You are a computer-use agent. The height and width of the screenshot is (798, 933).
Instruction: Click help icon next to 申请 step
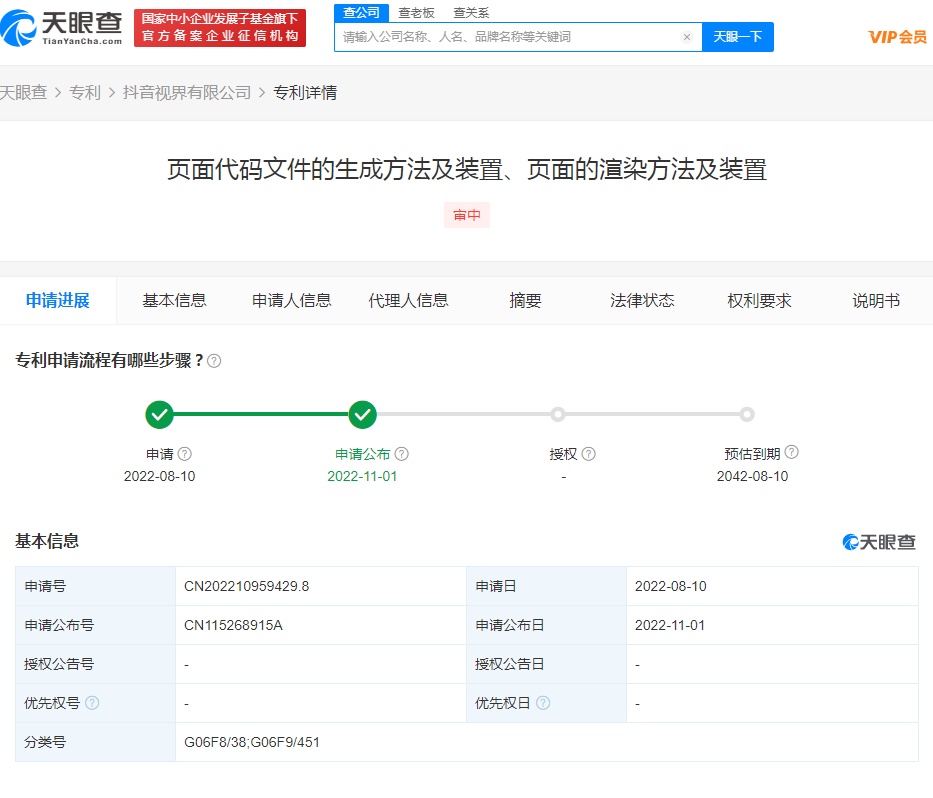185,454
